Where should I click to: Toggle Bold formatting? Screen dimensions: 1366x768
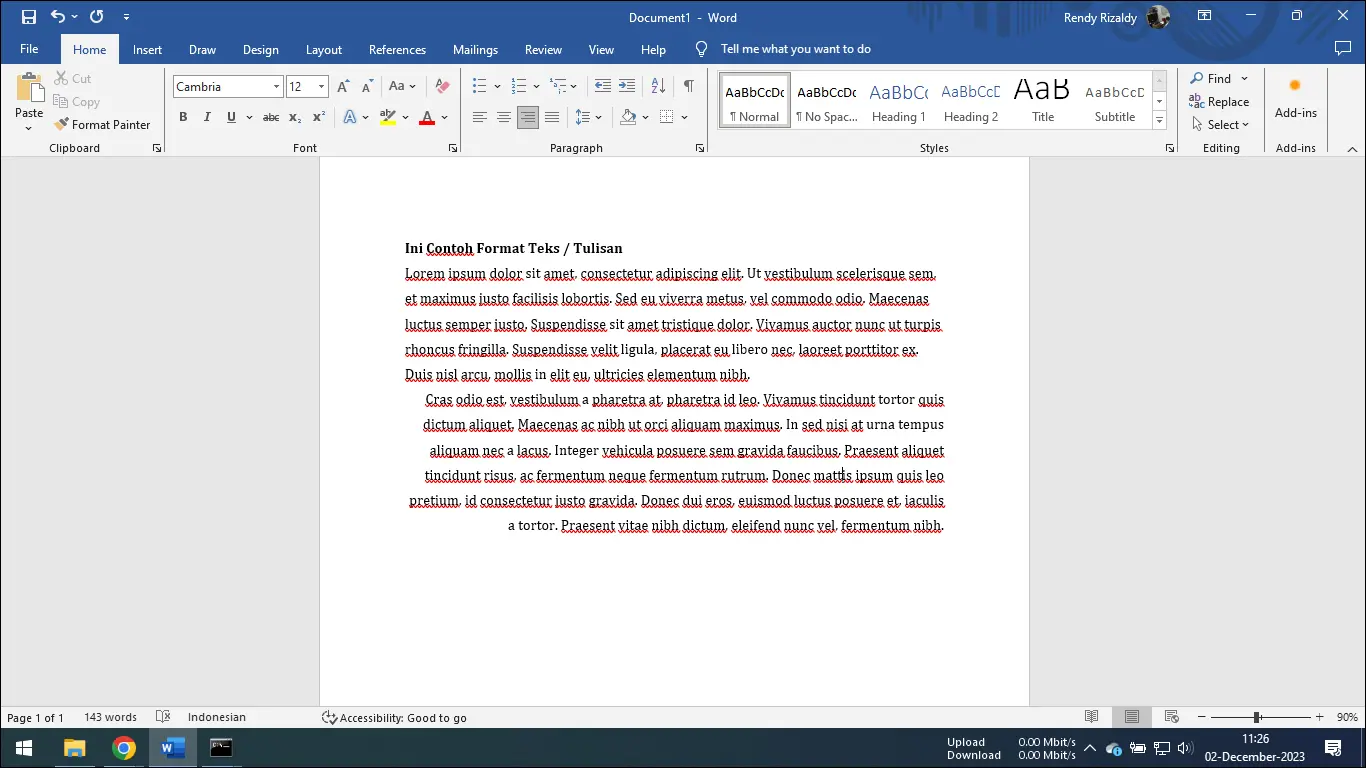coord(183,118)
